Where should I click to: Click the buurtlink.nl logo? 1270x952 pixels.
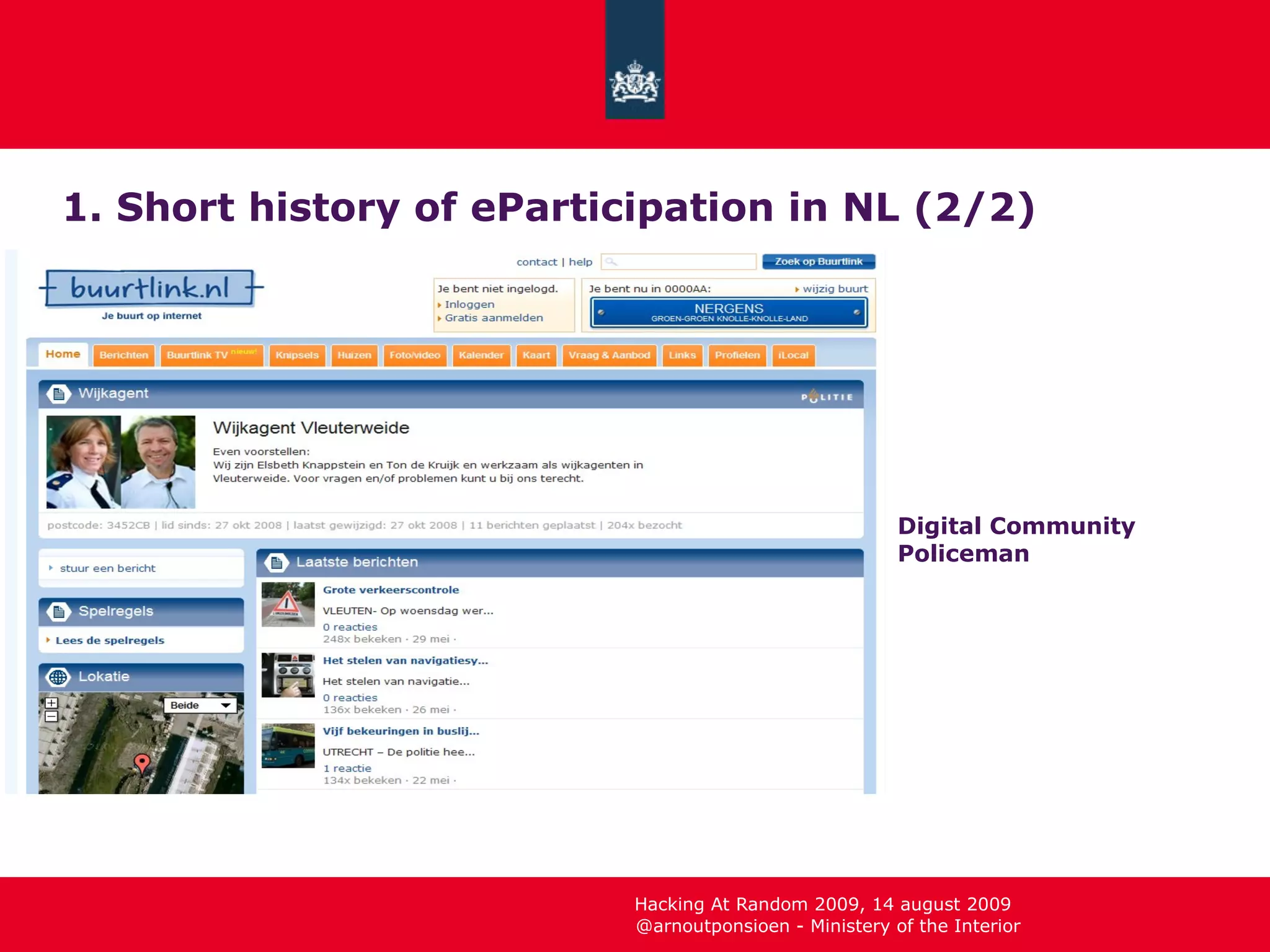coord(151,288)
